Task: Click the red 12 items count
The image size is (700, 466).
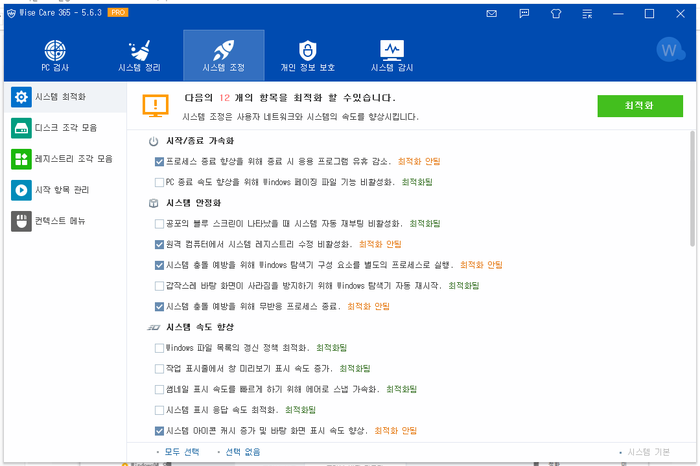Action: pyautogui.click(x=224, y=98)
